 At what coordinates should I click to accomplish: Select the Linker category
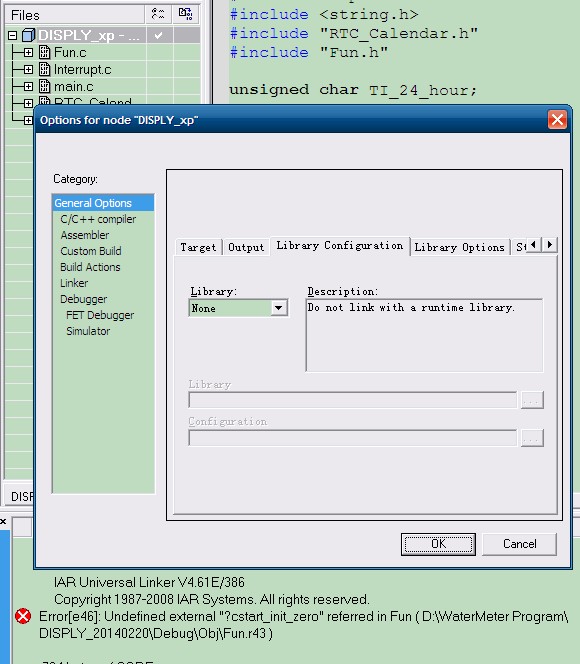point(74,283)
